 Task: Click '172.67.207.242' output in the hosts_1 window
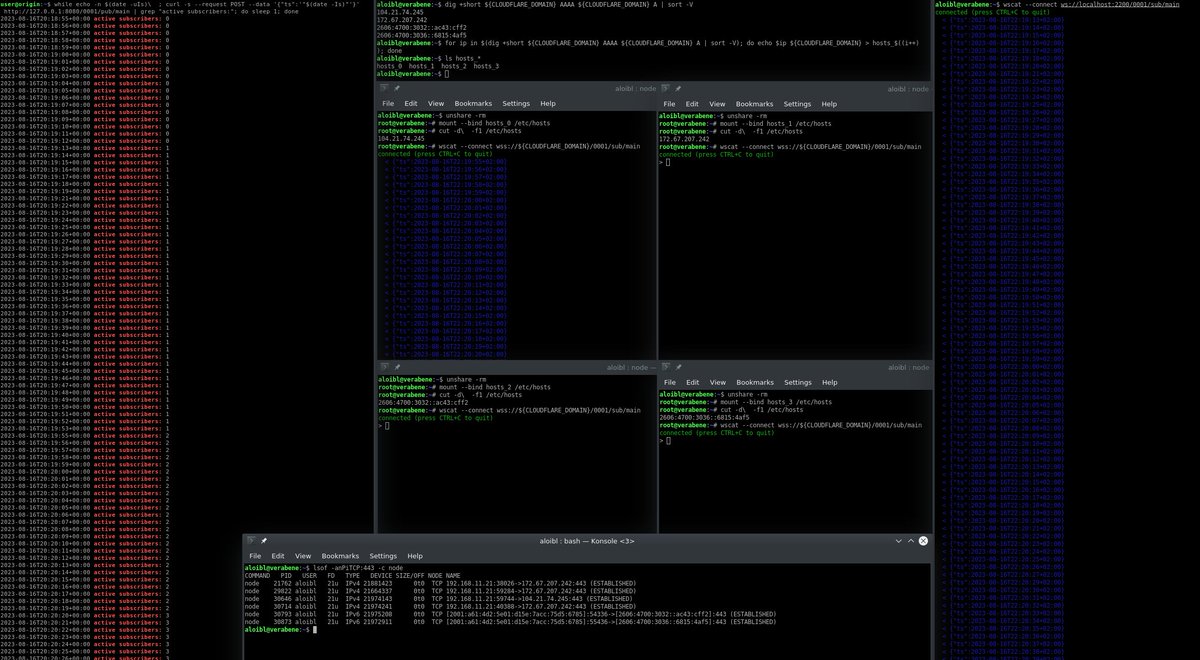pos(684,139)
